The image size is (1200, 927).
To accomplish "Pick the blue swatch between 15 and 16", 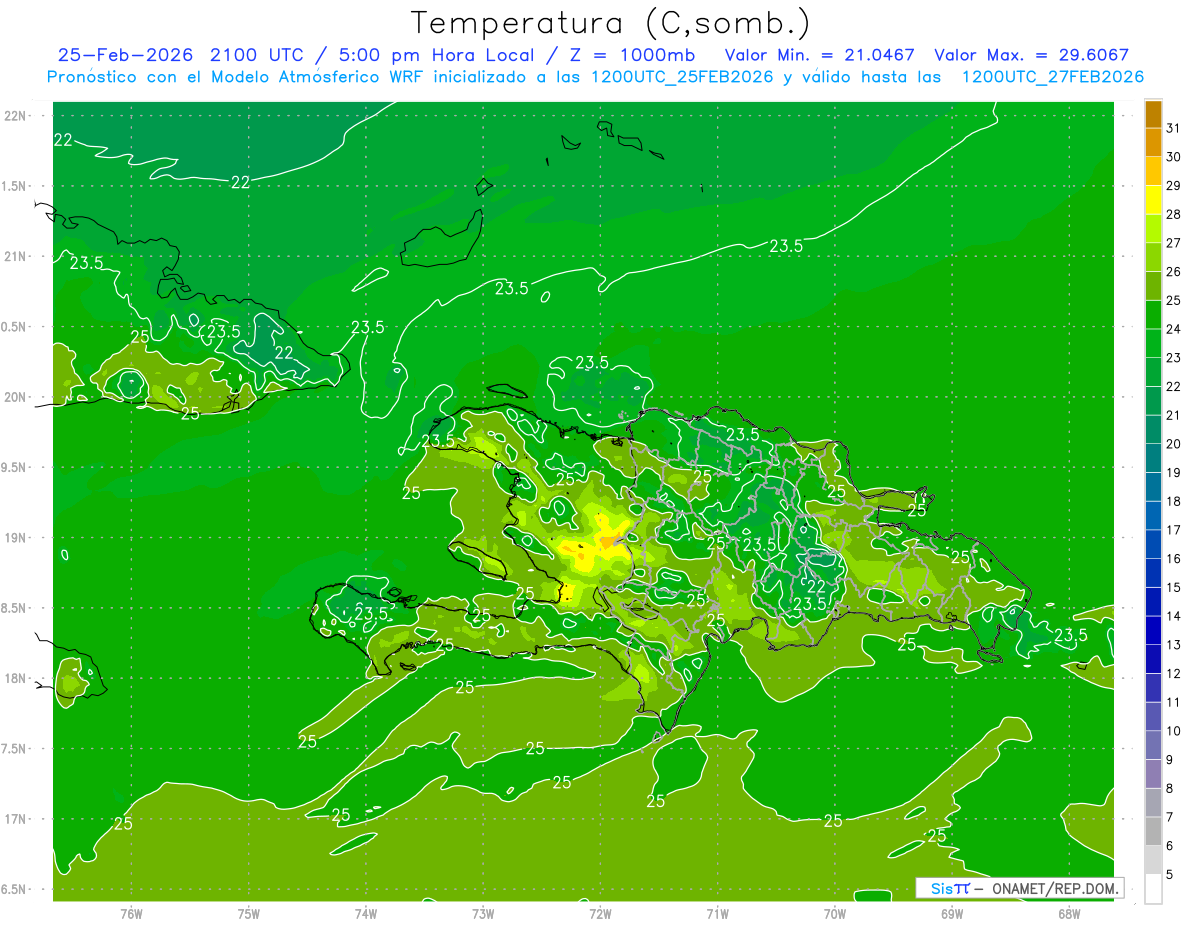I will (1153, 573).
